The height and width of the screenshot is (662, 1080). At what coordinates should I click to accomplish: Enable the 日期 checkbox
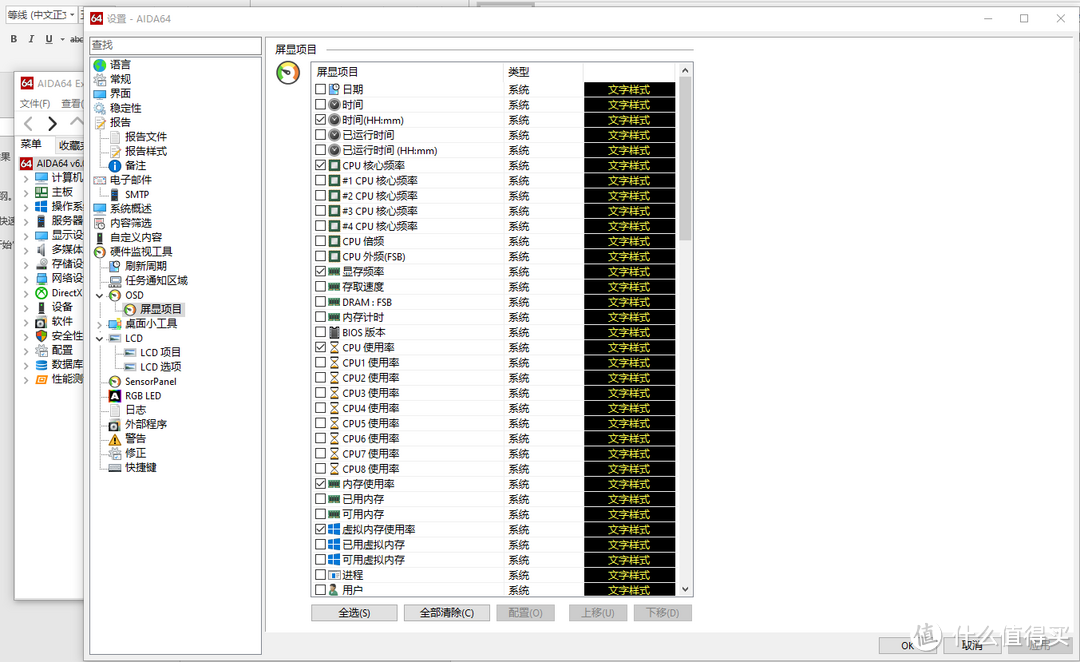pos(321,90)
